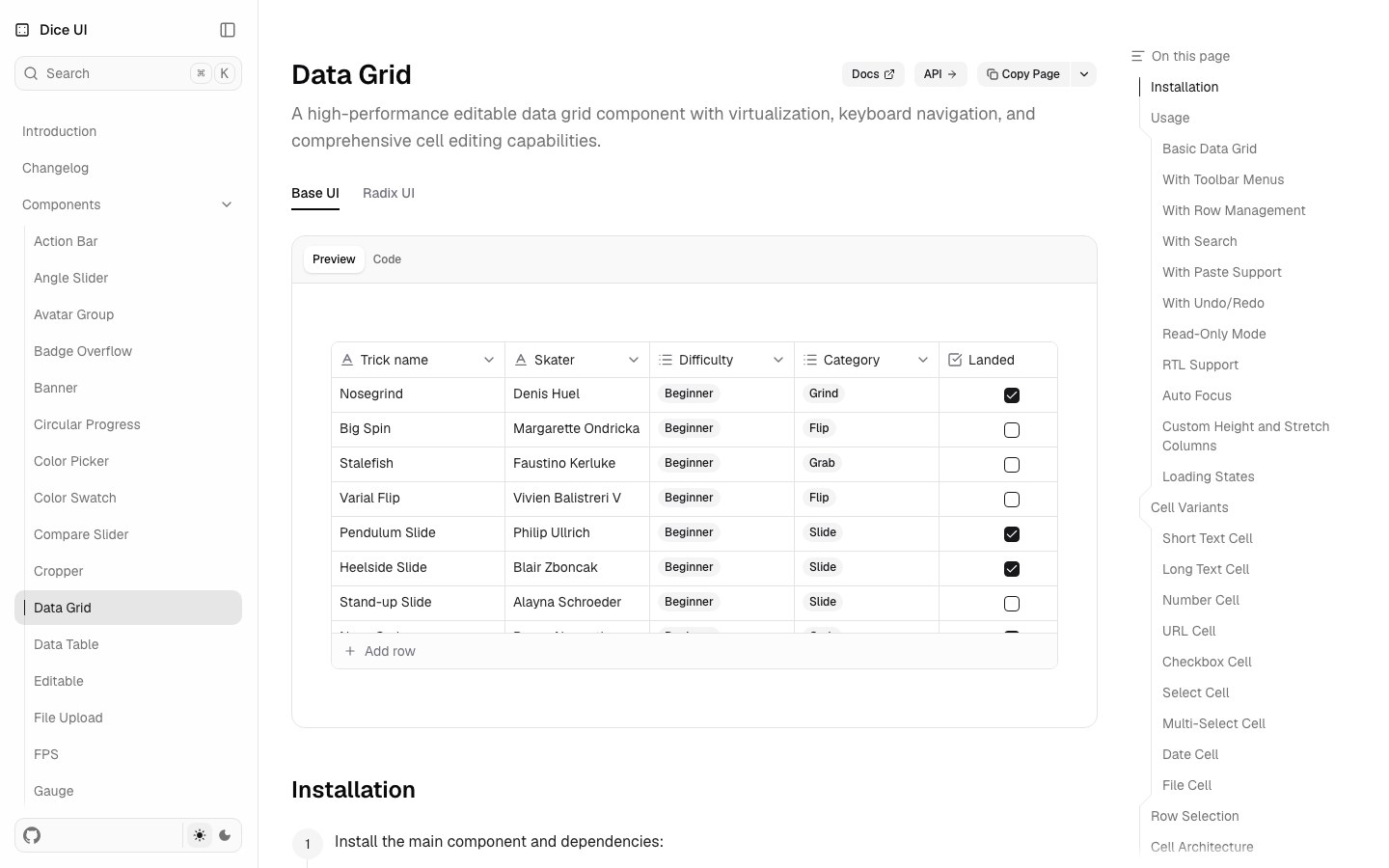1389x868 pixels.
Task: Check Landed for Stalefish row
Action: [x=1012, y=465]
